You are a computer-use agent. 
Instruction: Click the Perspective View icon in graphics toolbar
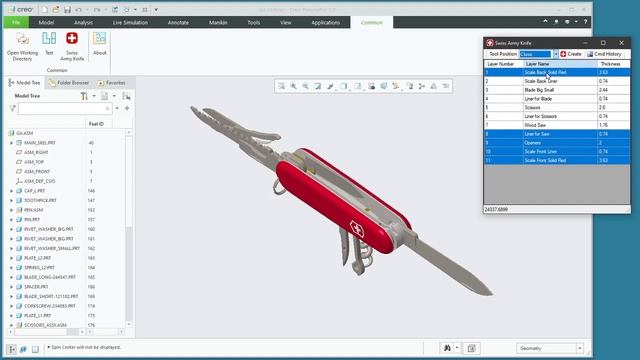[383, 86]
